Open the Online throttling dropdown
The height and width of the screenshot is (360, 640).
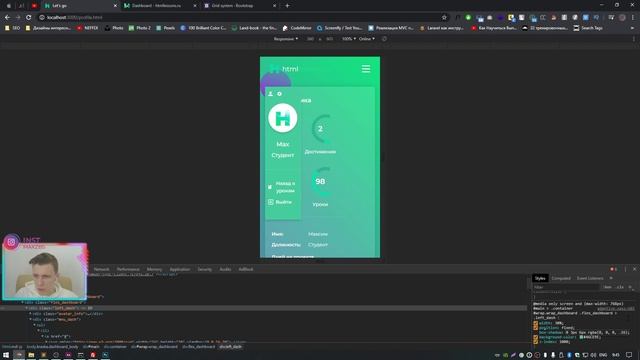coord(367,39)
